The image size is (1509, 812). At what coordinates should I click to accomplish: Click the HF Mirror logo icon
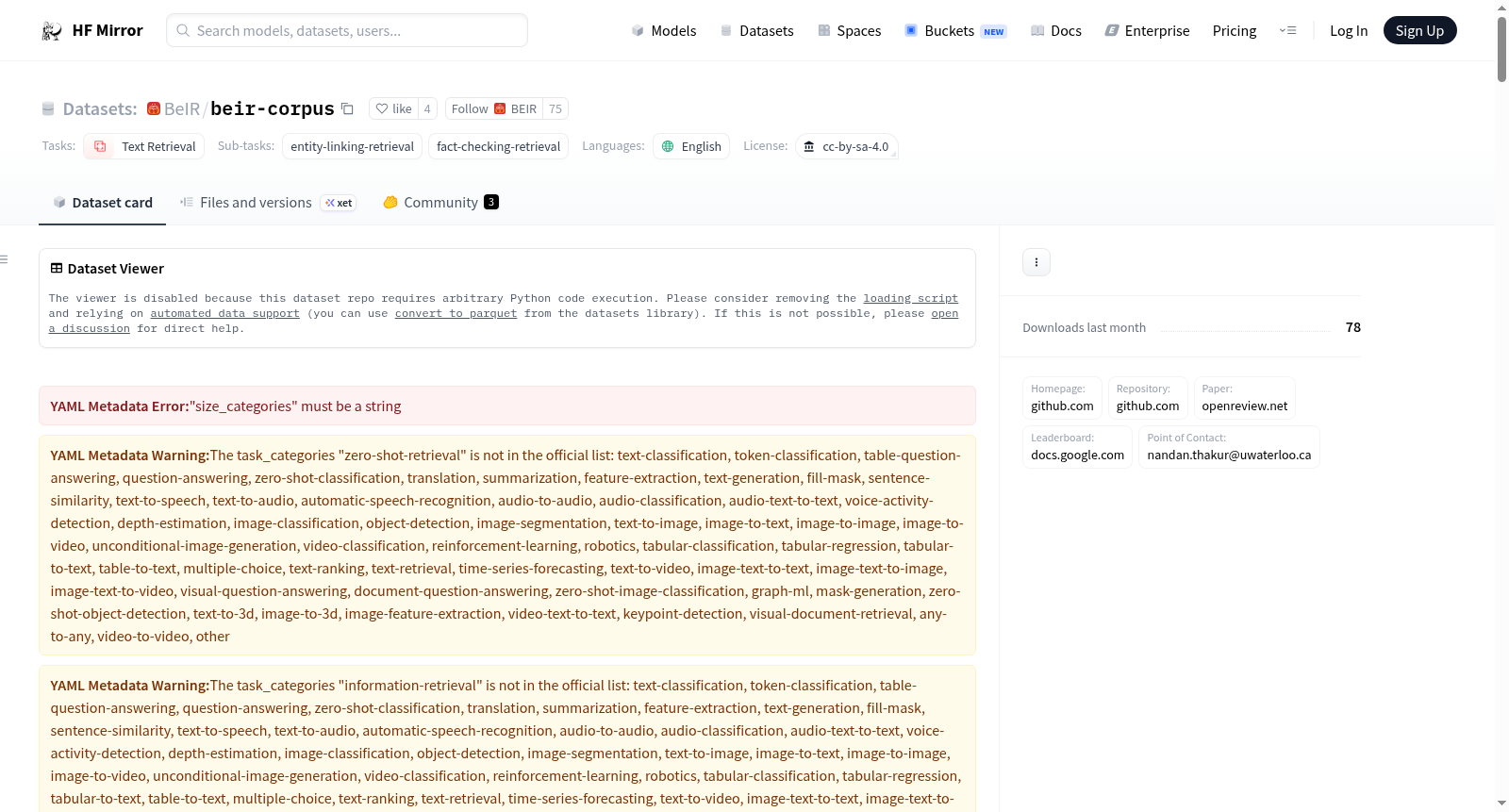52,31
